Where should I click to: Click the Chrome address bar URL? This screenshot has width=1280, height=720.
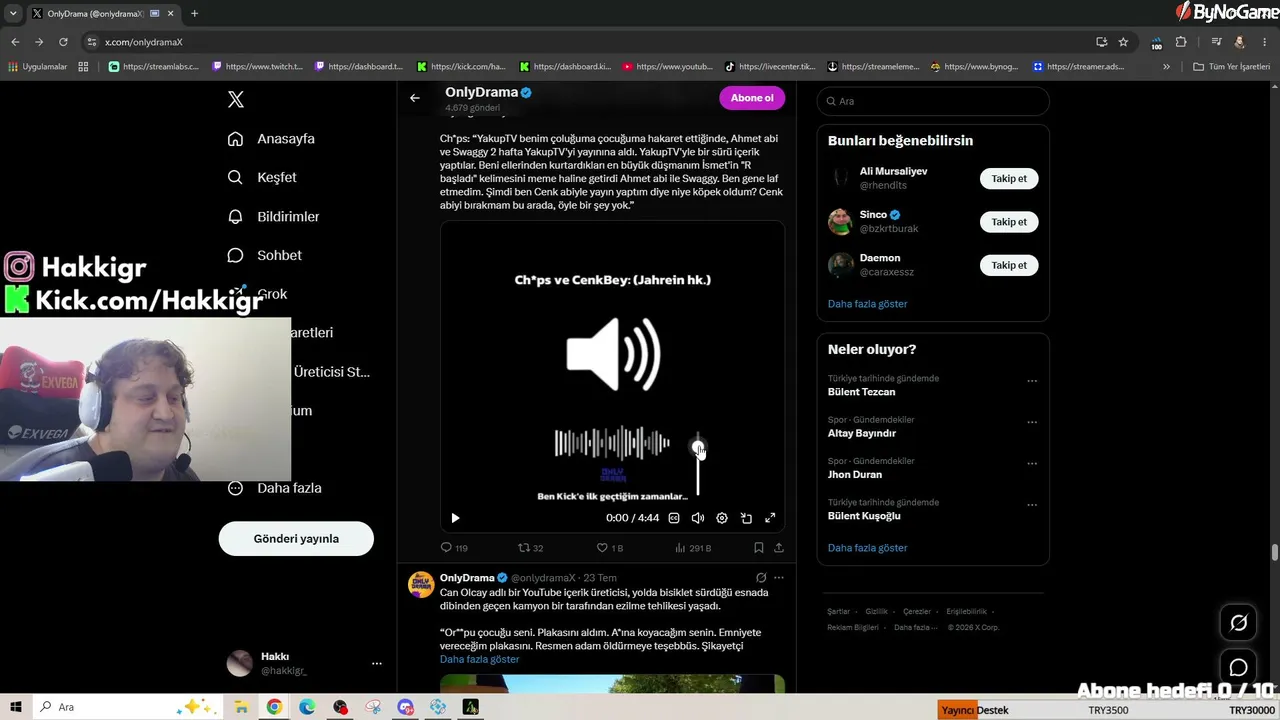coord(143,42)
